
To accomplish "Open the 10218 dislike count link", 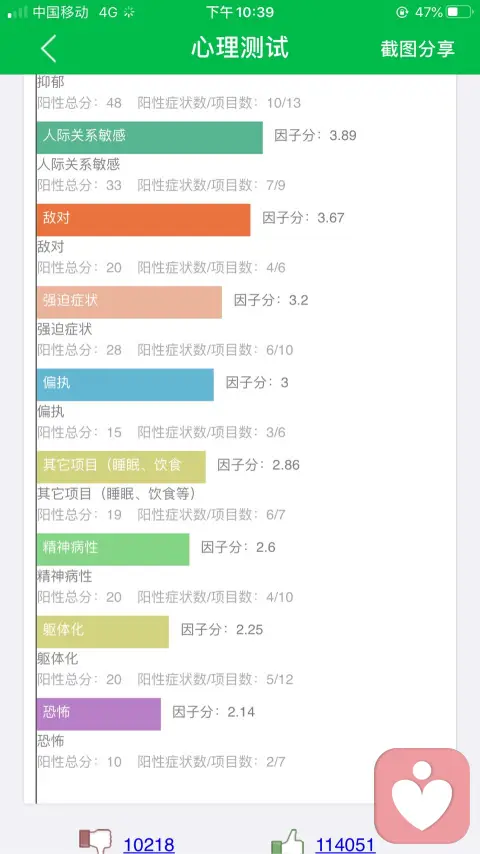I will point(149,844).
